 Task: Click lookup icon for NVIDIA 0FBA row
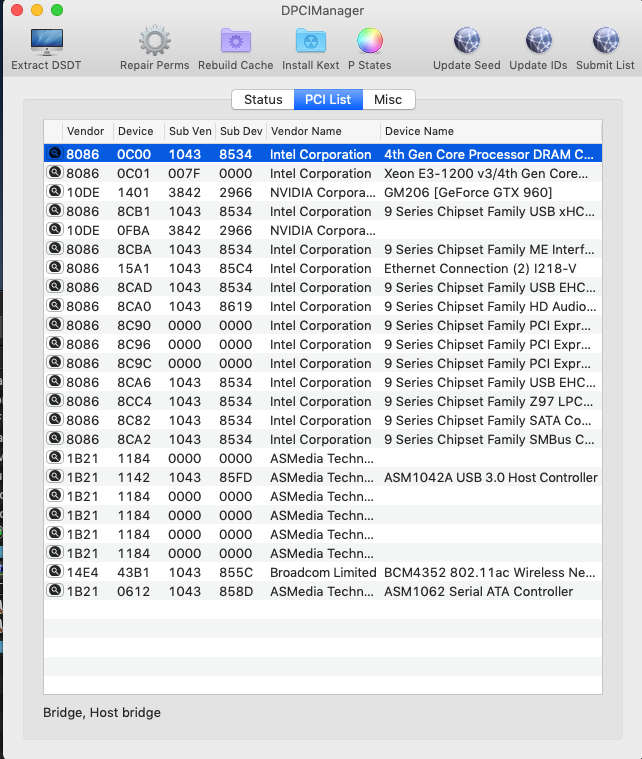(x=55, y=229)
